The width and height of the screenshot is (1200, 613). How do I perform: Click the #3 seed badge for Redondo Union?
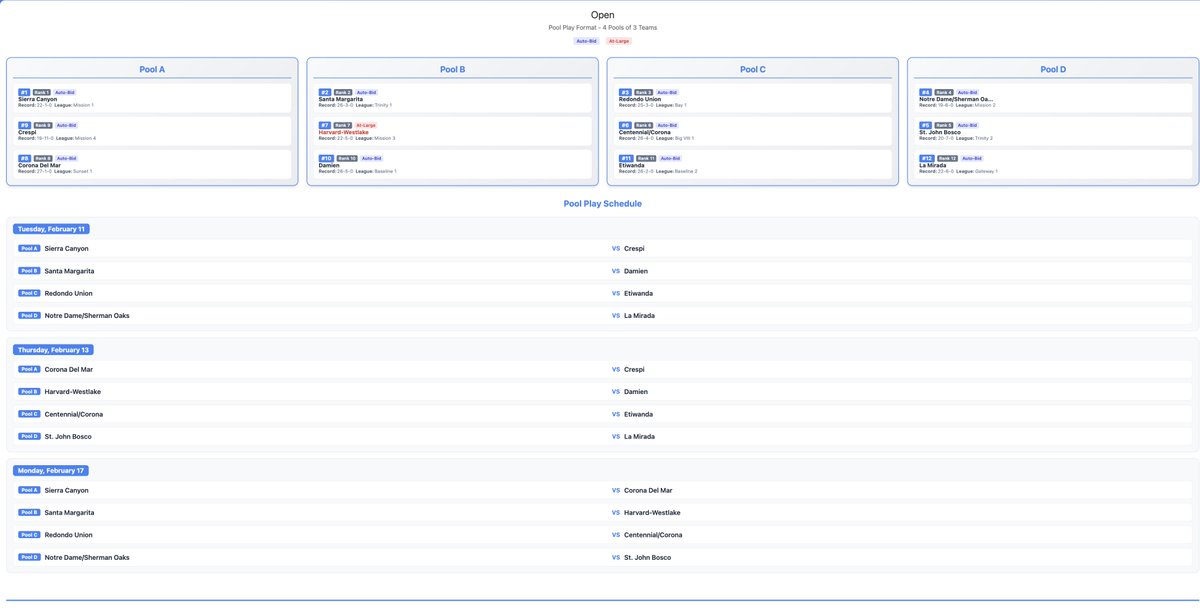coord(624,92)
